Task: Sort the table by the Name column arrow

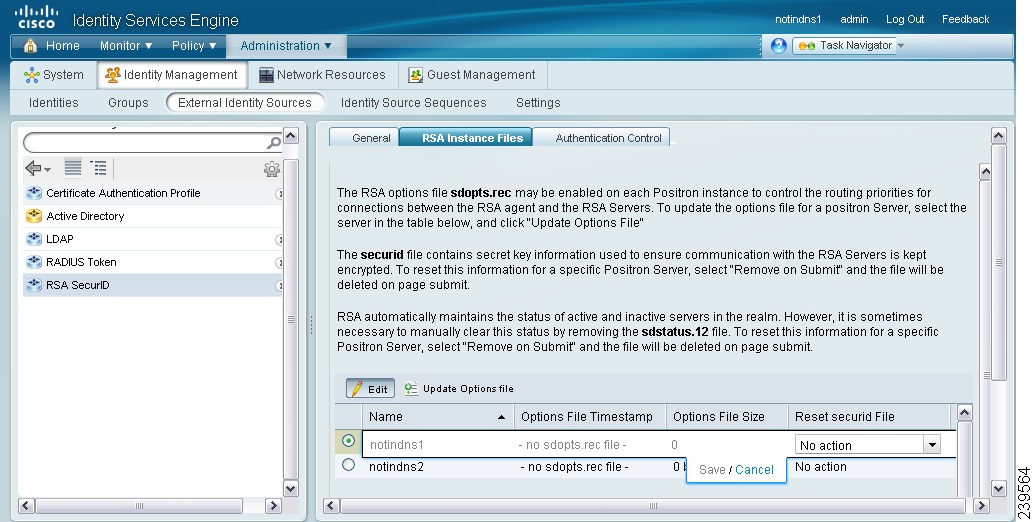Action: [501, 417]
